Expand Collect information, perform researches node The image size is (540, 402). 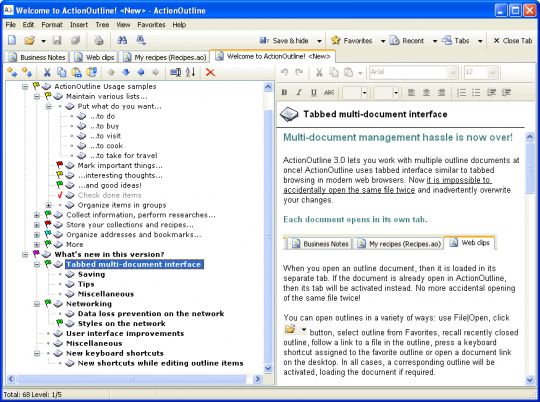point(37,215)
